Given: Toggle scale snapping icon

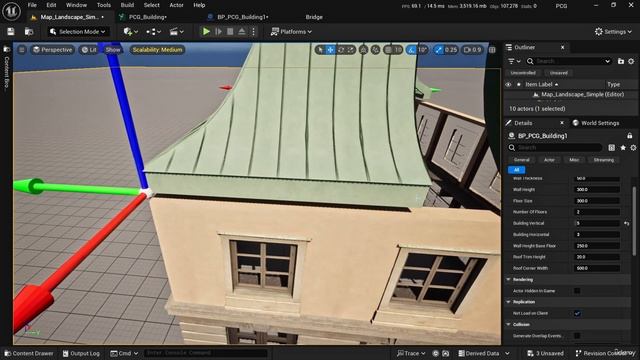Looking at the screenshot, I should coord(438,50).
